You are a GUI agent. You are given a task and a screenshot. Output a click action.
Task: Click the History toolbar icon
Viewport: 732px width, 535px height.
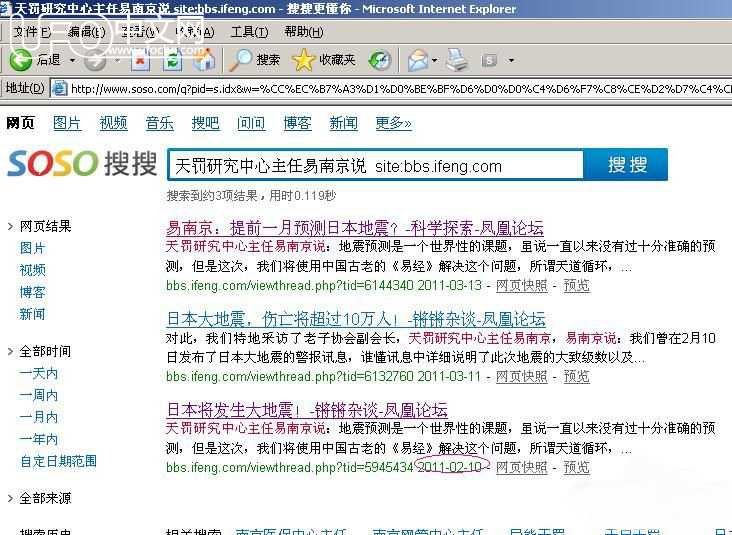[x=380, y=60]
